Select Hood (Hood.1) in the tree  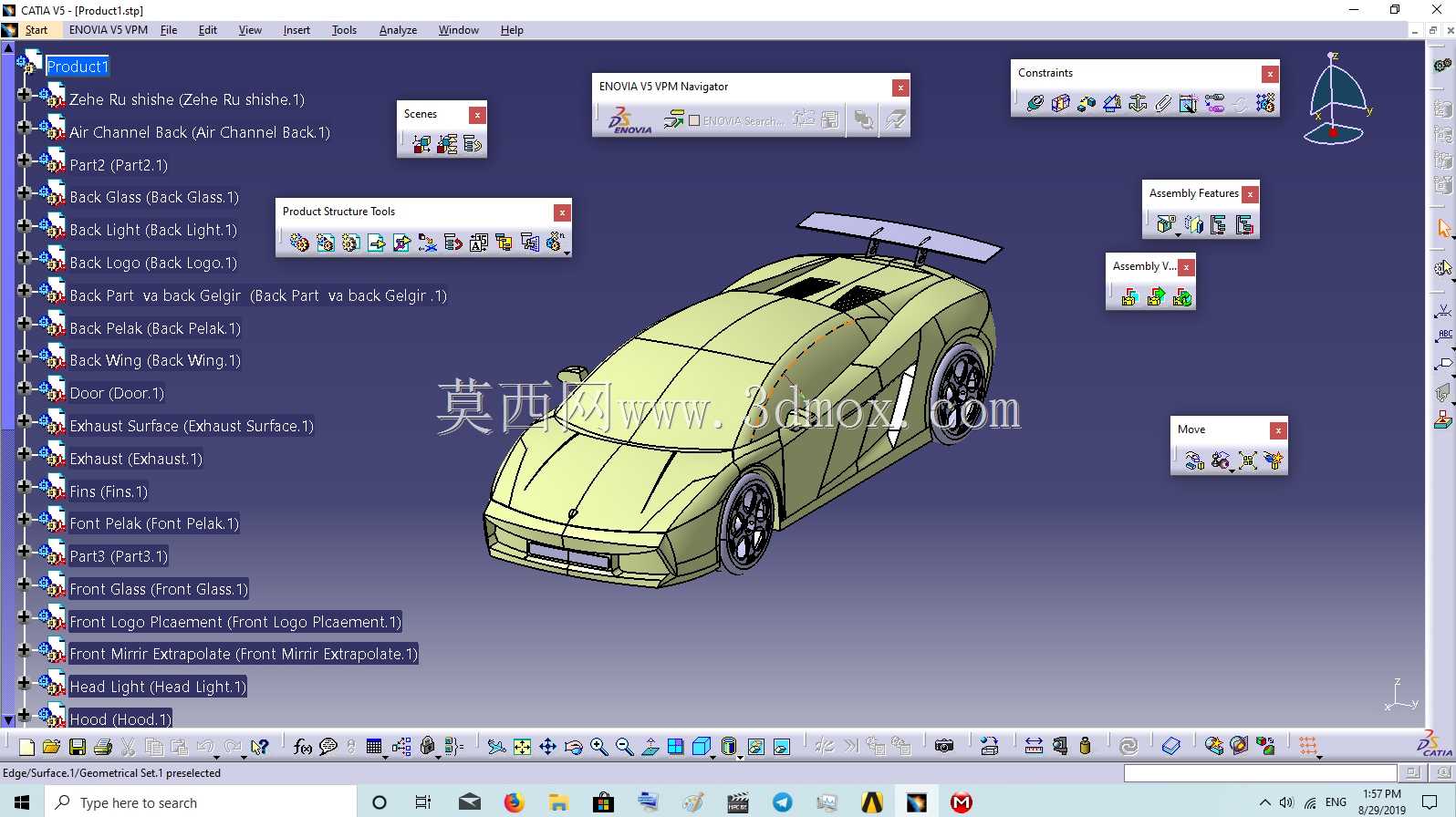pos(120,719)
